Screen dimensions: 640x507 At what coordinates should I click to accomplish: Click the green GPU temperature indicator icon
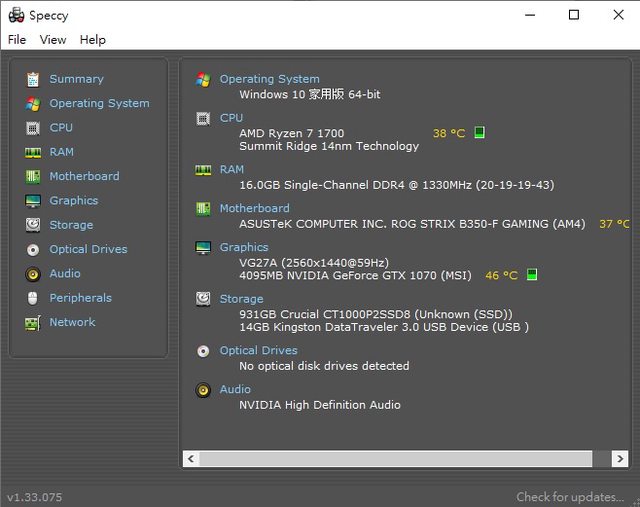(532, 275)
